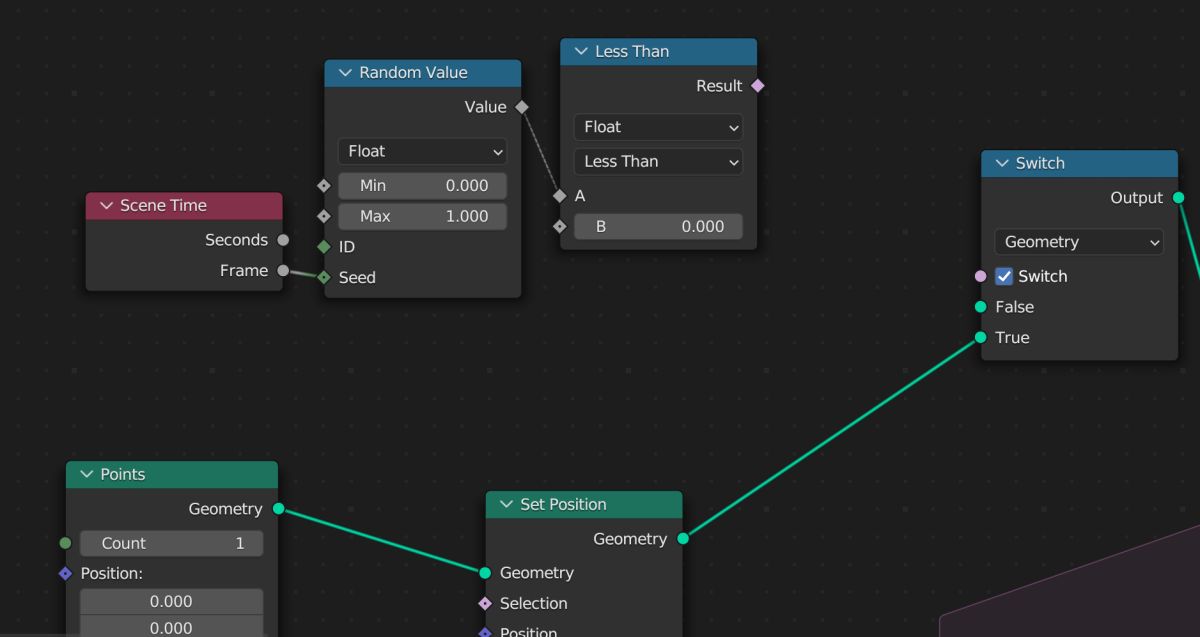Click the Max value field in Random Value

coord(422,216)
